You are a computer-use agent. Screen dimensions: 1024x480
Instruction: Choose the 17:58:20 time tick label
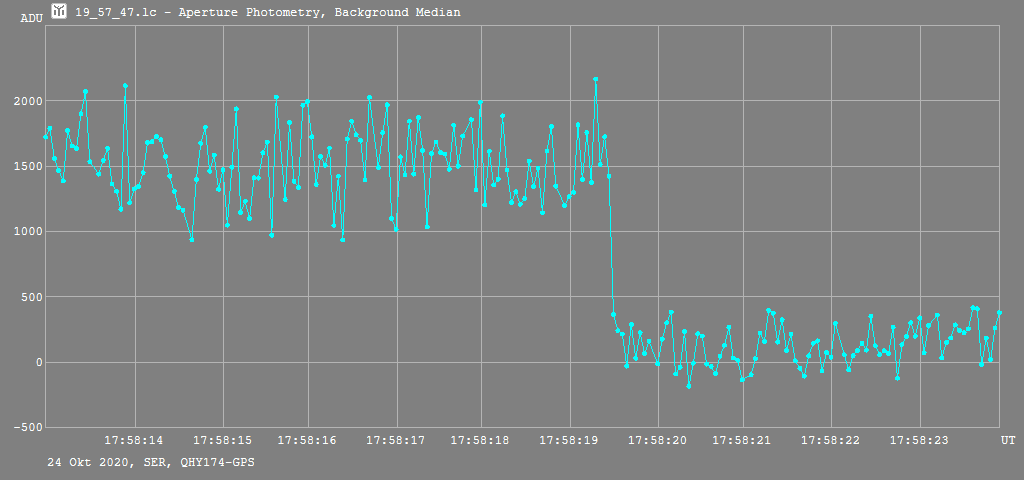(657, 440)
